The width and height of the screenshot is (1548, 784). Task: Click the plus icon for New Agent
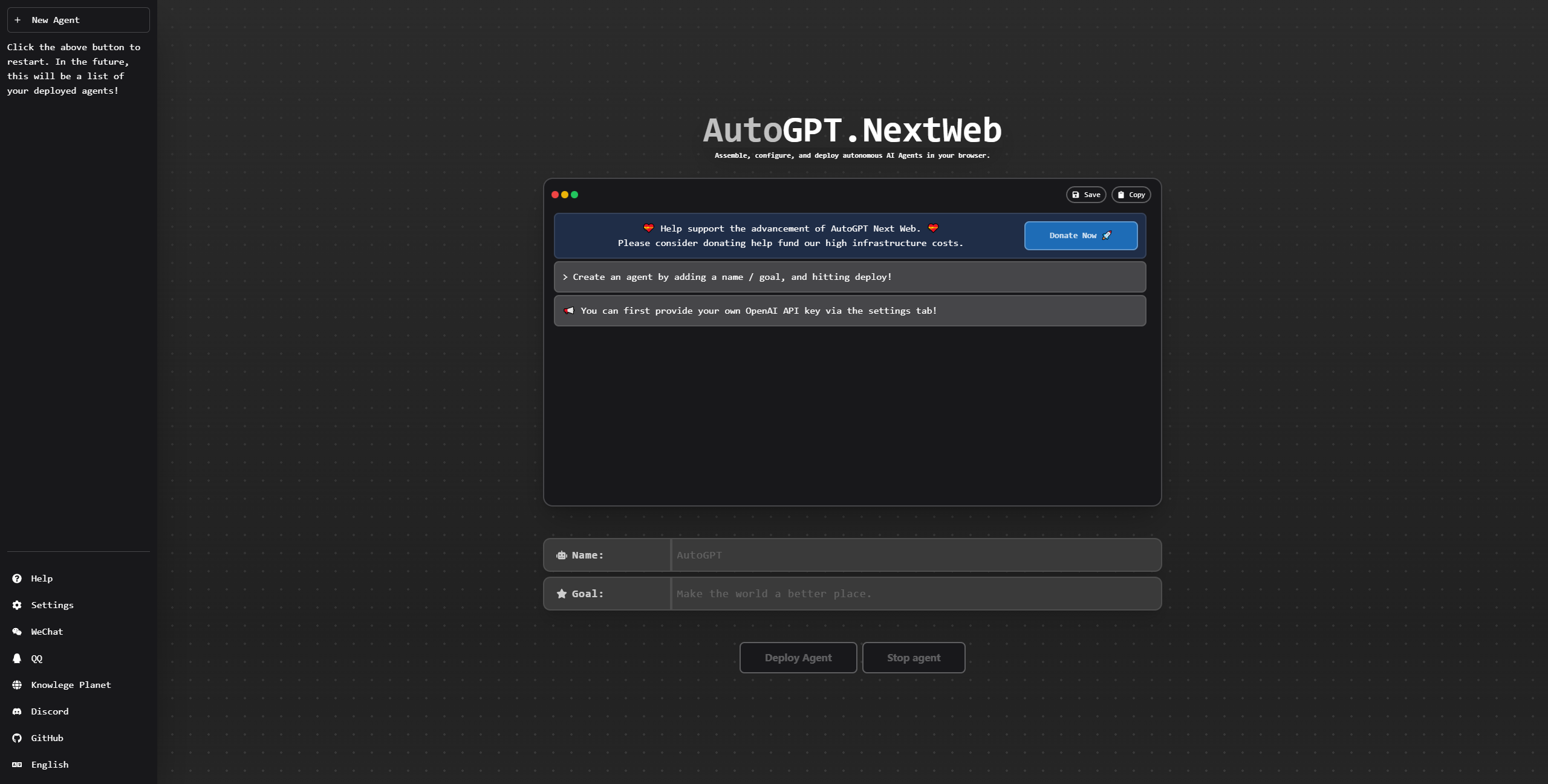click(x=18, y=20)
